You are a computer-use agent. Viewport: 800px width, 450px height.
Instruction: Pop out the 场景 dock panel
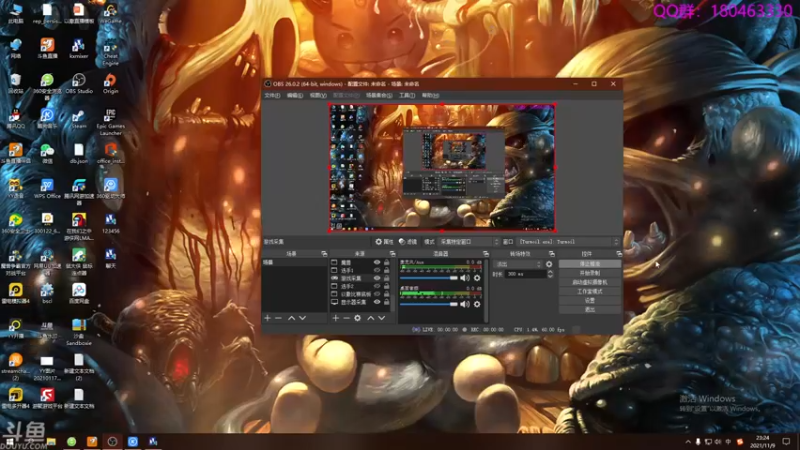(x=324, y=254)
